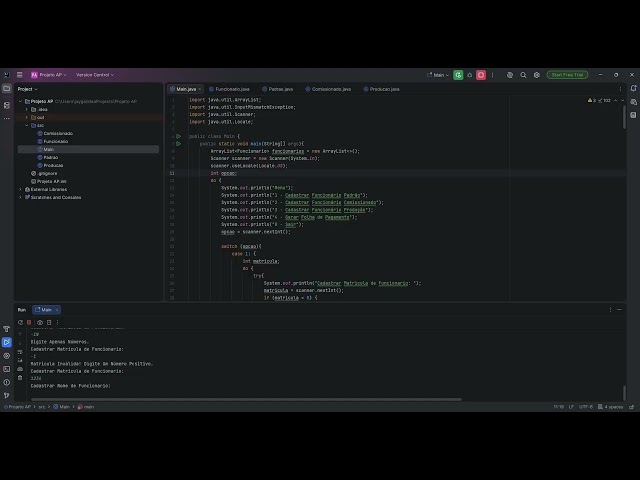Click src in the breadcrumb bar
The width and height of the screenshot is (640, 480).
click(x=42, y=407)
